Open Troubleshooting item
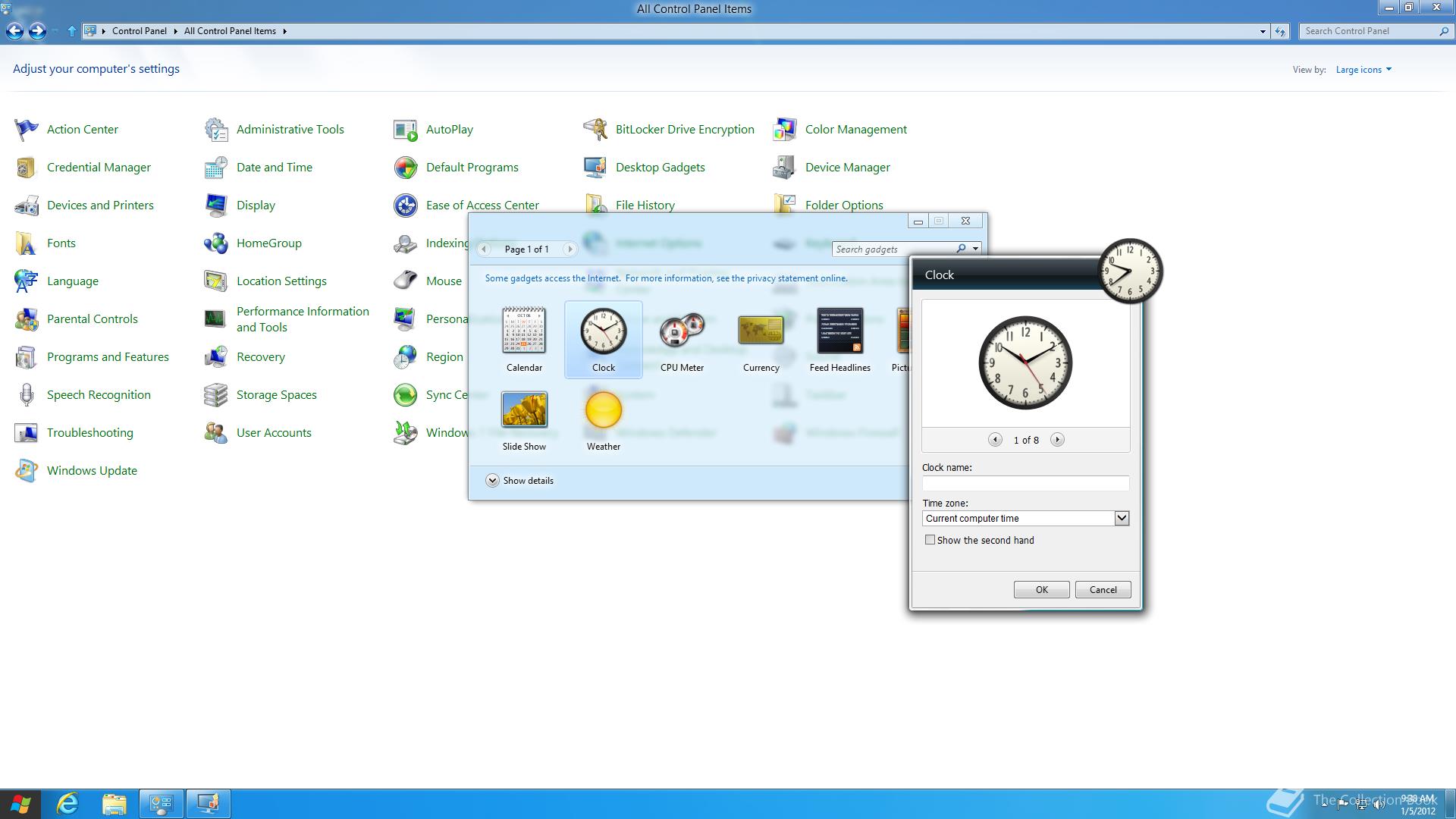This screenshot has width=1456, height=819. tap(74, 433)
